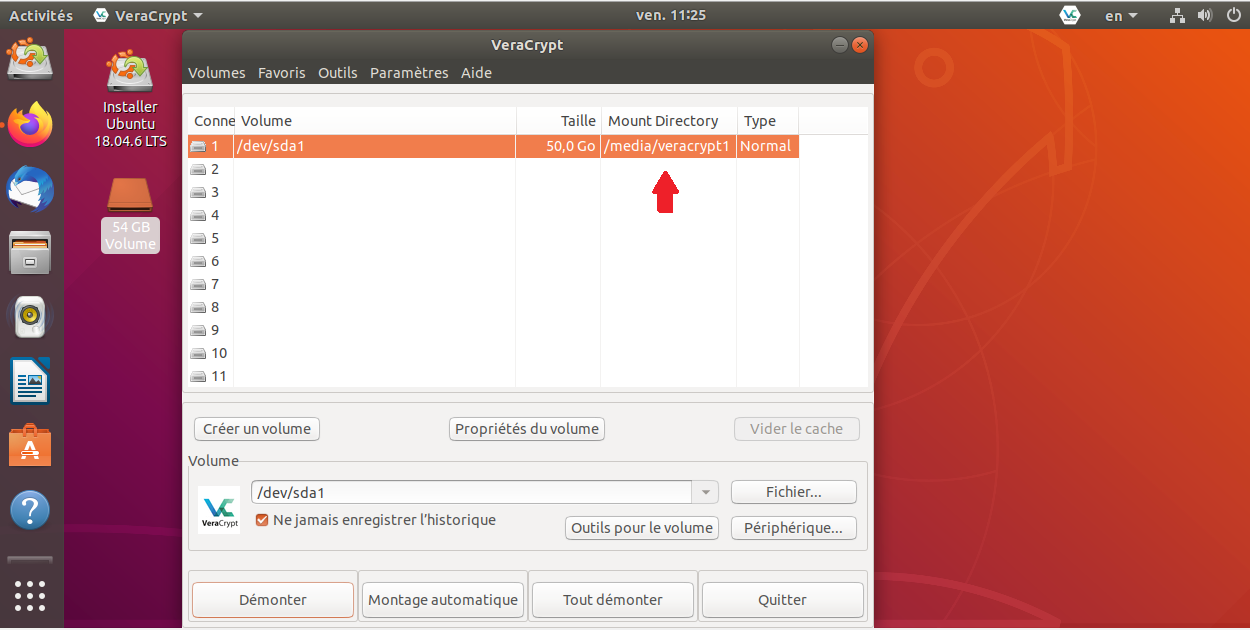Open Firefox from the dock

coord(30,125)
